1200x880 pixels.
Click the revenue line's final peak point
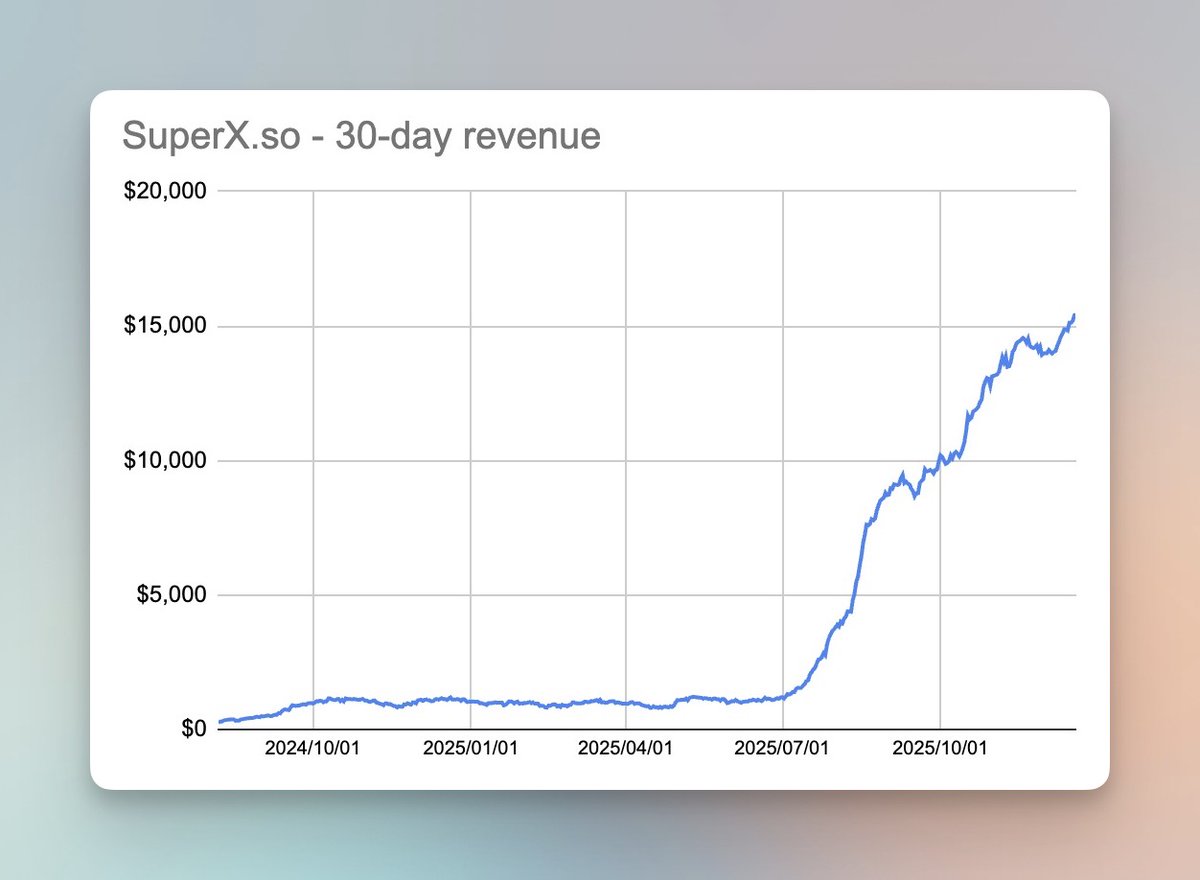1074,316
